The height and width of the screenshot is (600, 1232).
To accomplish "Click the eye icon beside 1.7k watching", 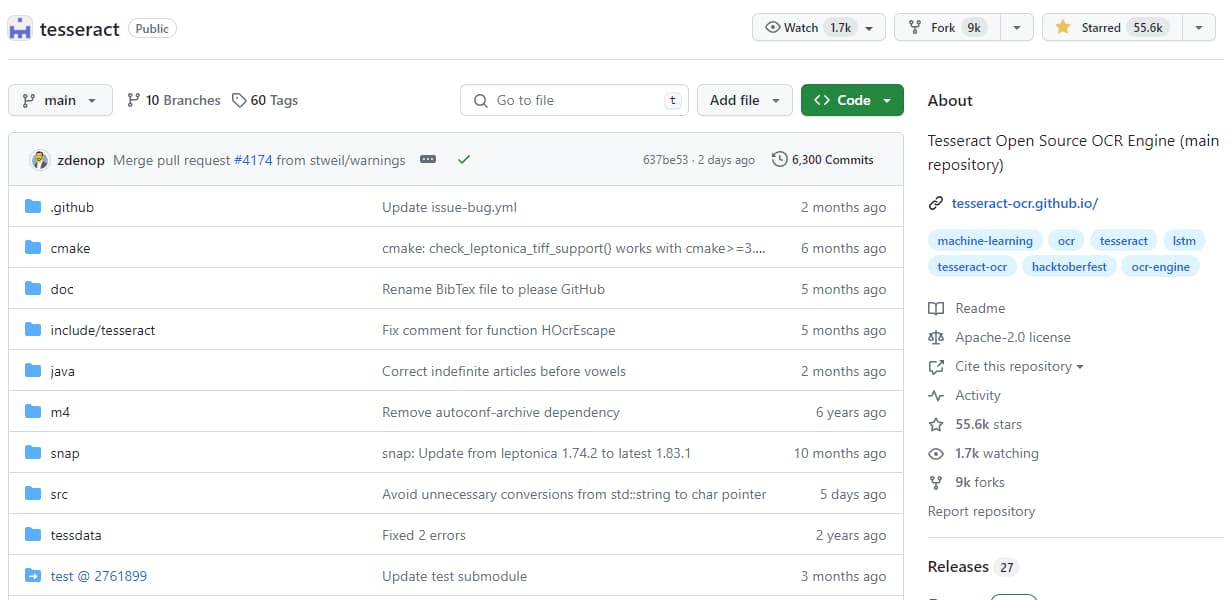I will 936,453.
